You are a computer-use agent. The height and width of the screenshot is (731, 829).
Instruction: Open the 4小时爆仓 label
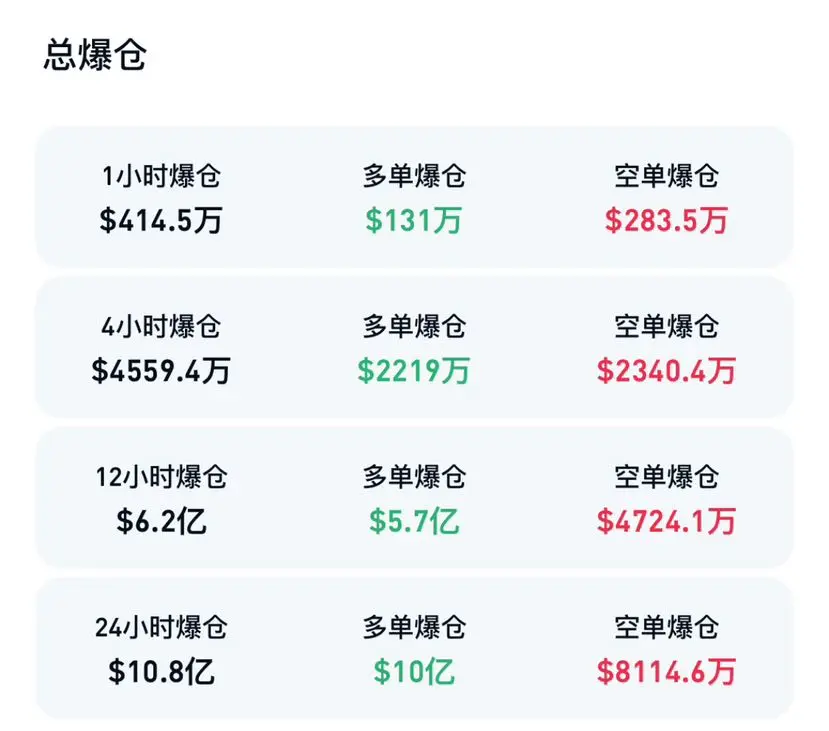point(161,326)
